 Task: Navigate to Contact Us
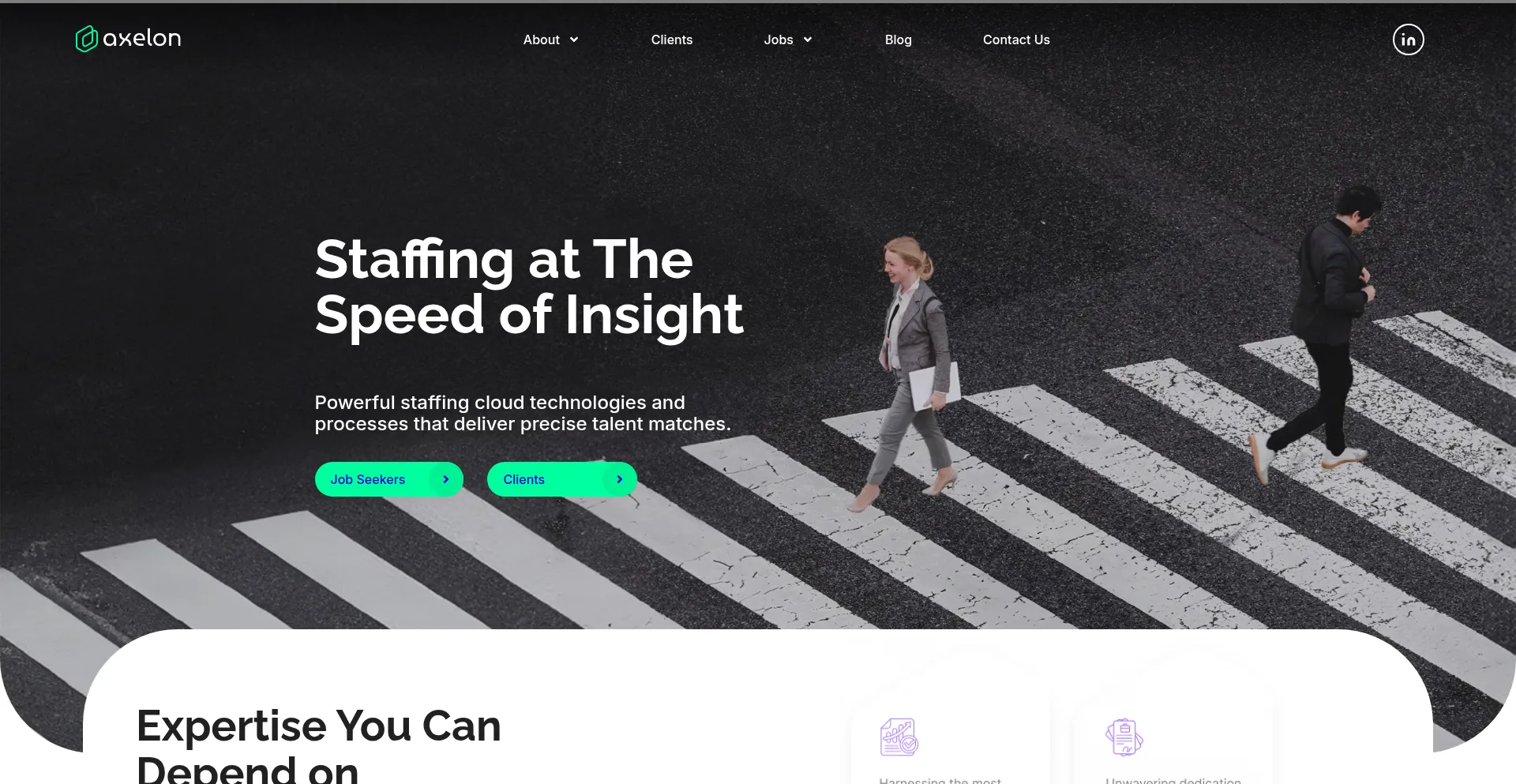click(x=1016, y=39)
